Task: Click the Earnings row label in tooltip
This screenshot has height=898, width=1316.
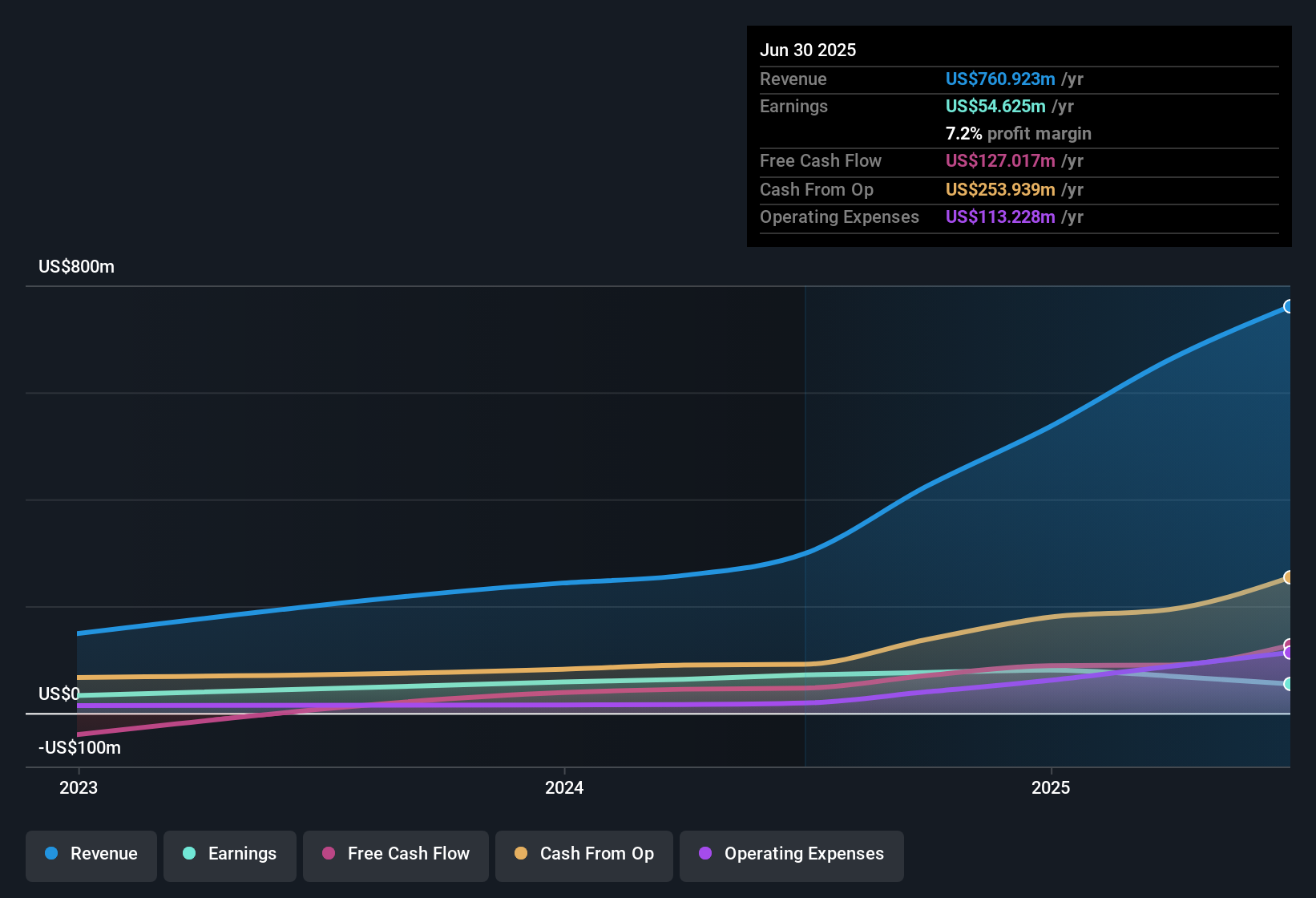Action: [x=793, y=106]
